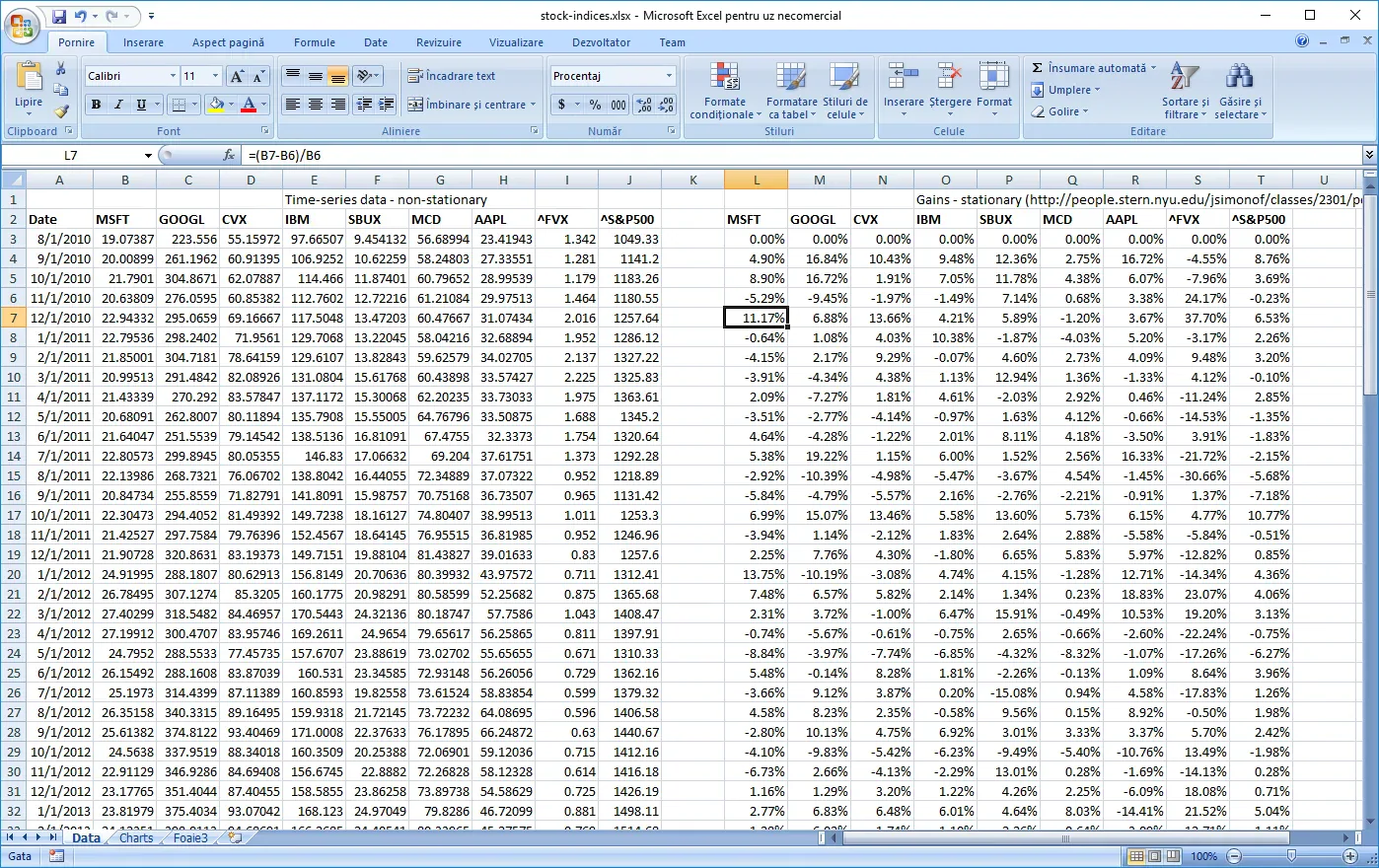
Task: Insert a new worksheet tab
Action: (x=235, y=838)
